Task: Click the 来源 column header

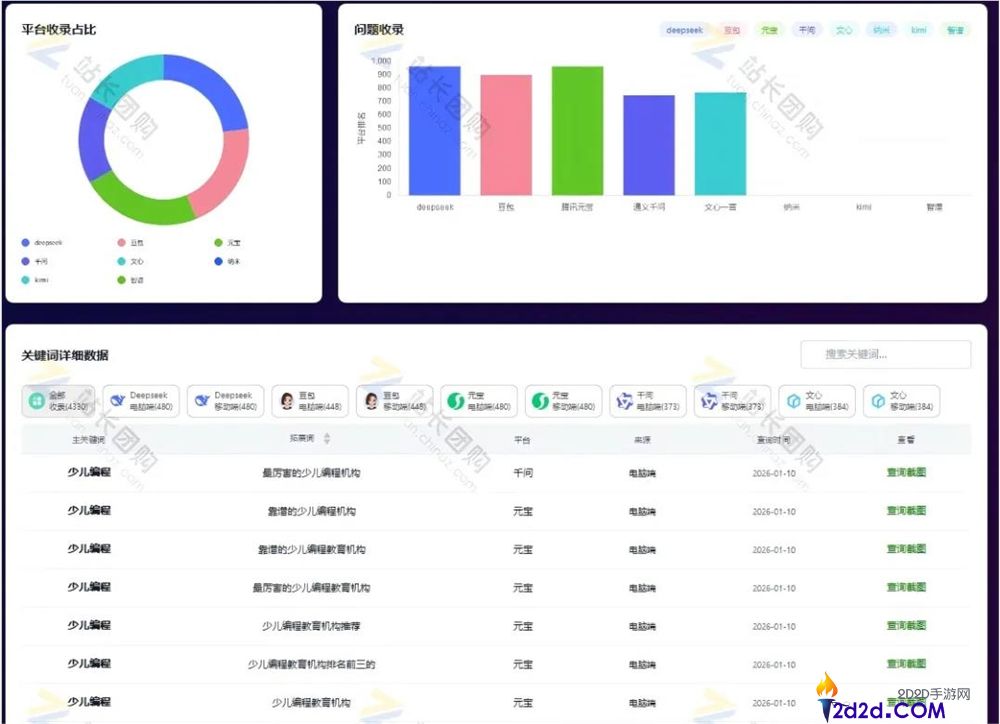Action: point(642,440)
